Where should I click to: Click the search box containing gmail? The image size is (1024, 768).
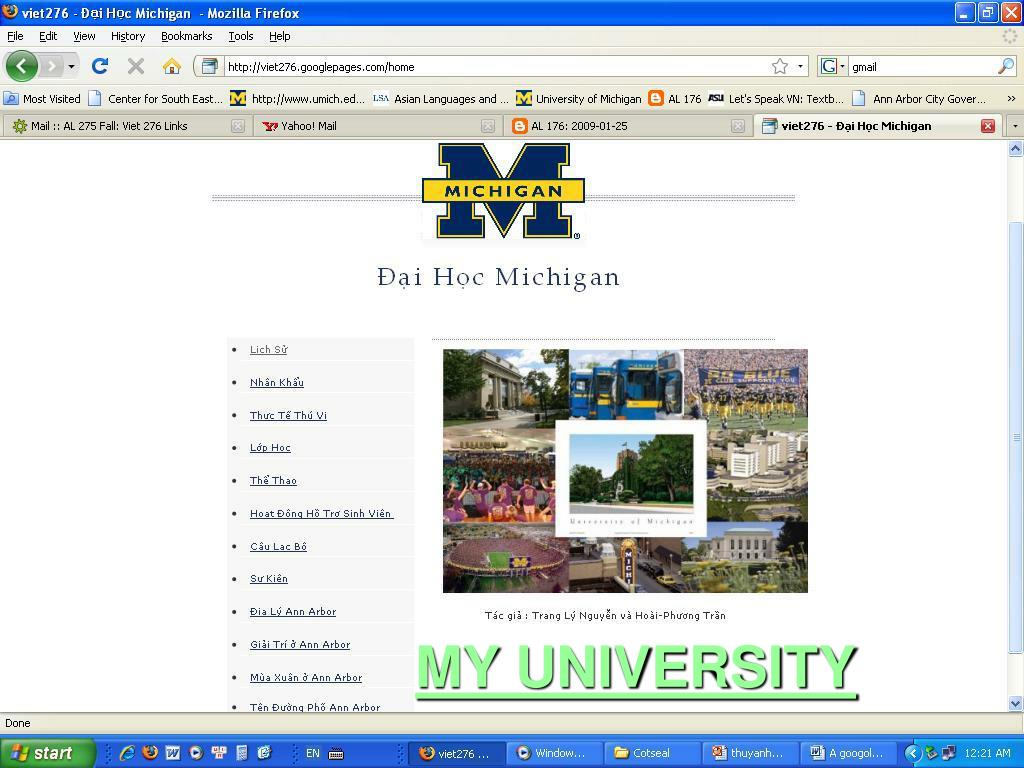pyautogui.click(x=922, y=67)
